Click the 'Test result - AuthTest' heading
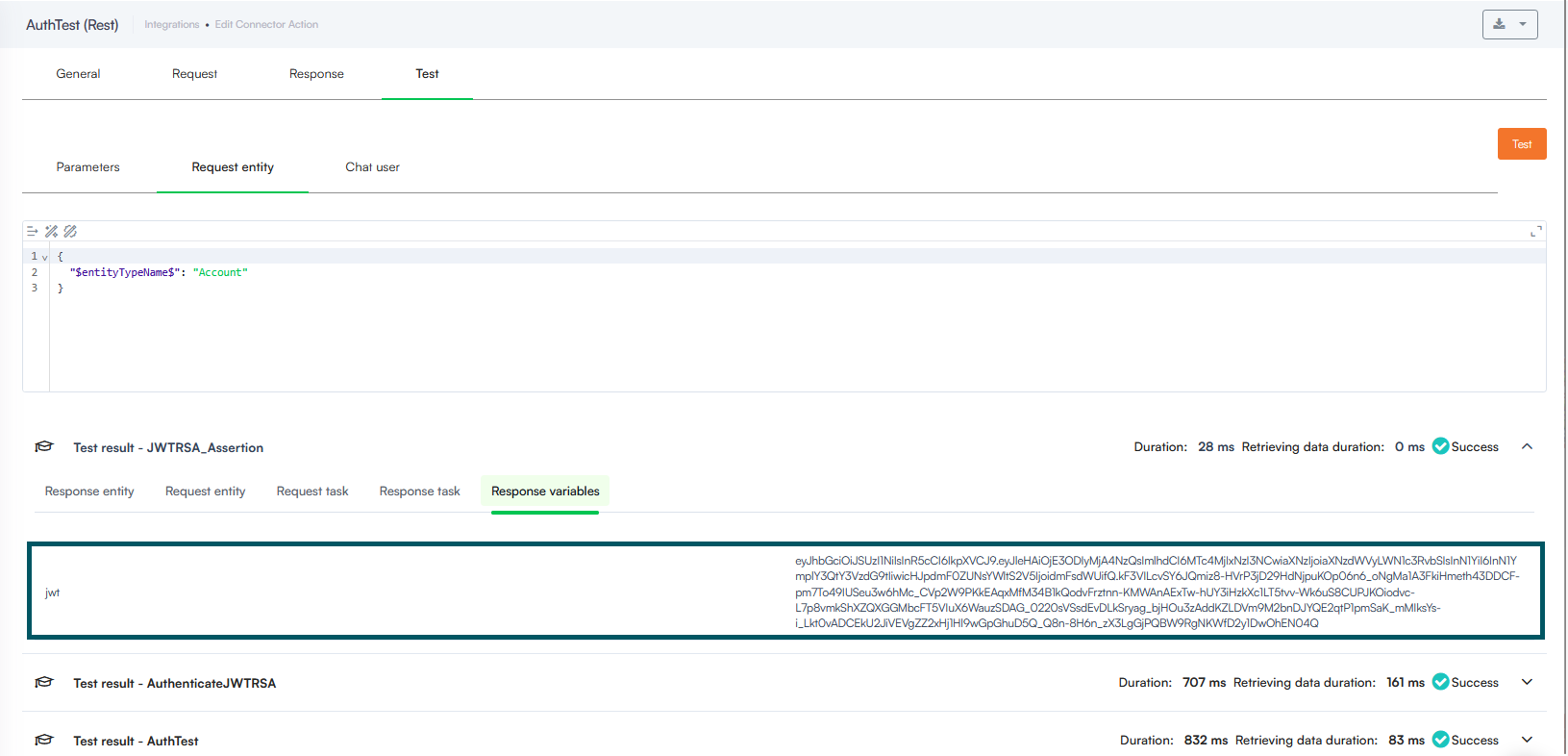Viewport: 1568px width, 756px height. pyautogui.click(x=136, y=742)
